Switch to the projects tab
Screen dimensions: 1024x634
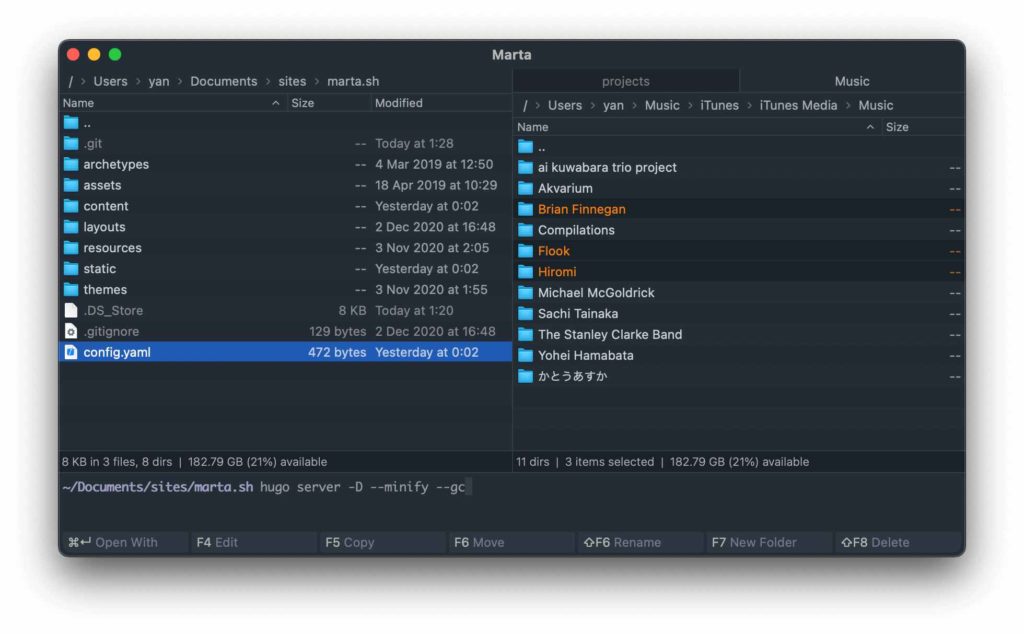tap(626, 81)
